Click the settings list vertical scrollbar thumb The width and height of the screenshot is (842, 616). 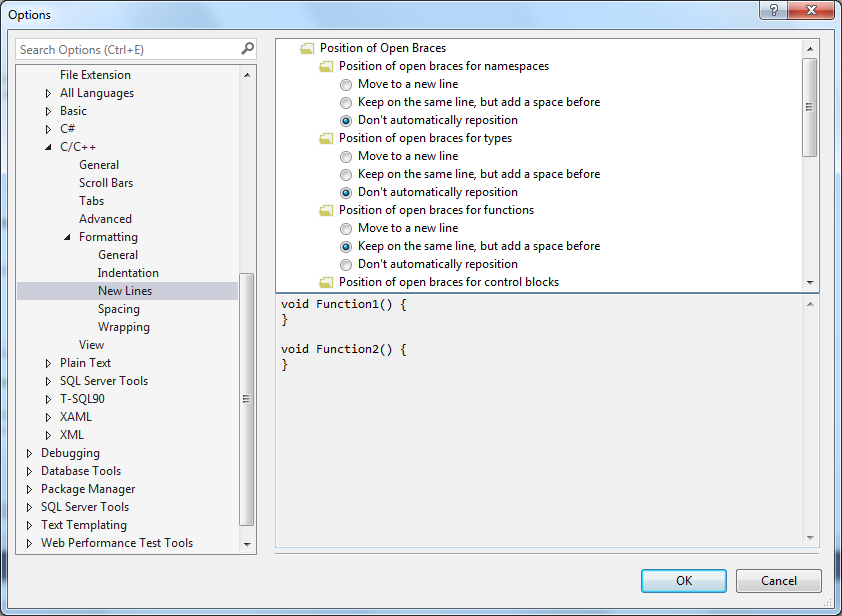click(x=810, y=106)
